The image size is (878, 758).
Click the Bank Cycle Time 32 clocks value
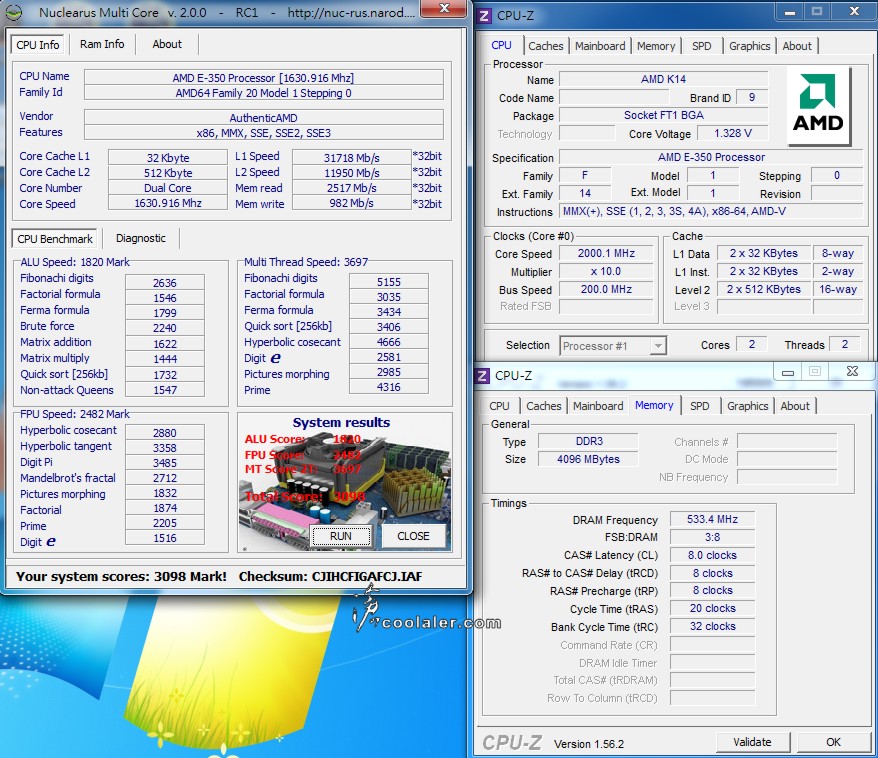712,626
